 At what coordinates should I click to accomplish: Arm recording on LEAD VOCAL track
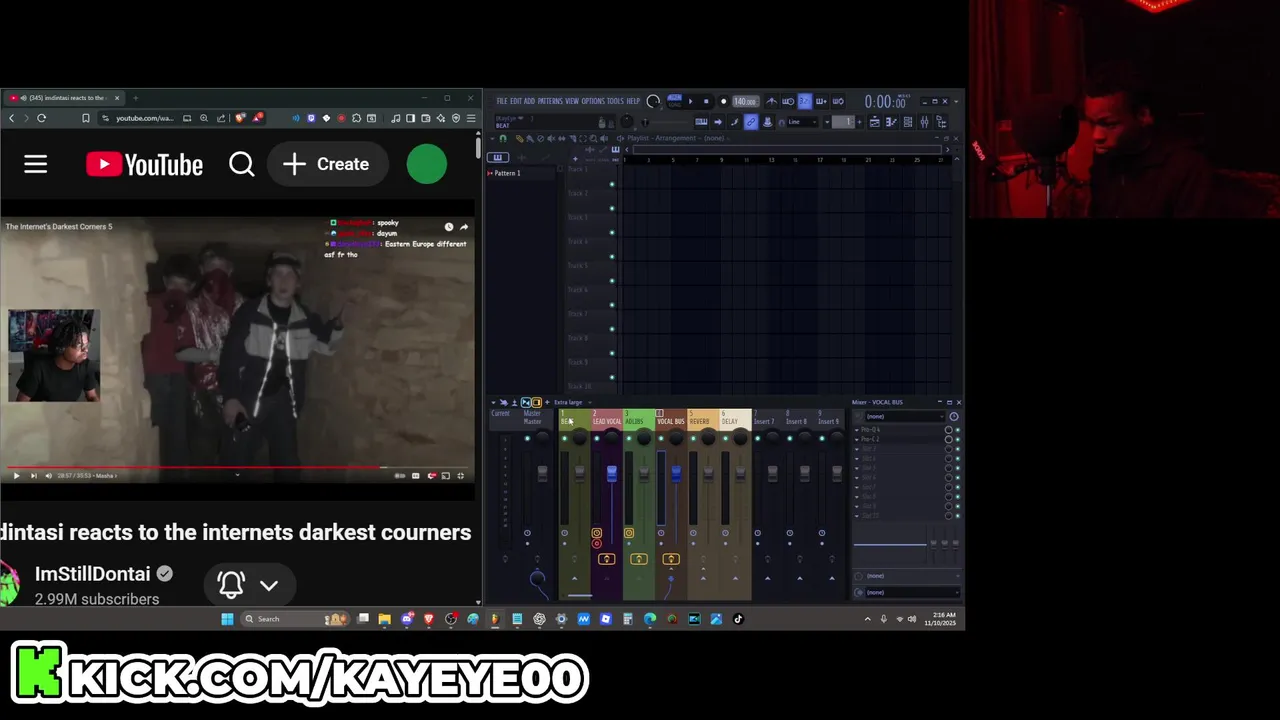[x=596, y=544]
